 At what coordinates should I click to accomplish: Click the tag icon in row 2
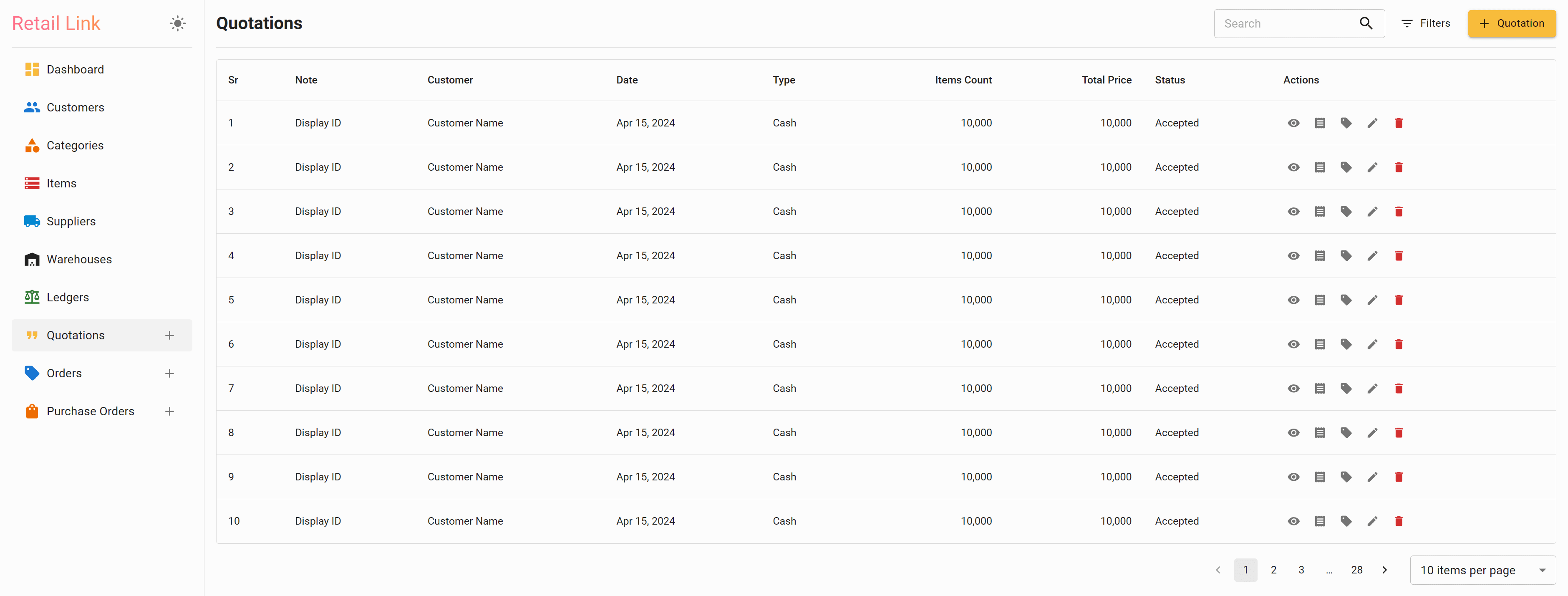[1346, 167]
